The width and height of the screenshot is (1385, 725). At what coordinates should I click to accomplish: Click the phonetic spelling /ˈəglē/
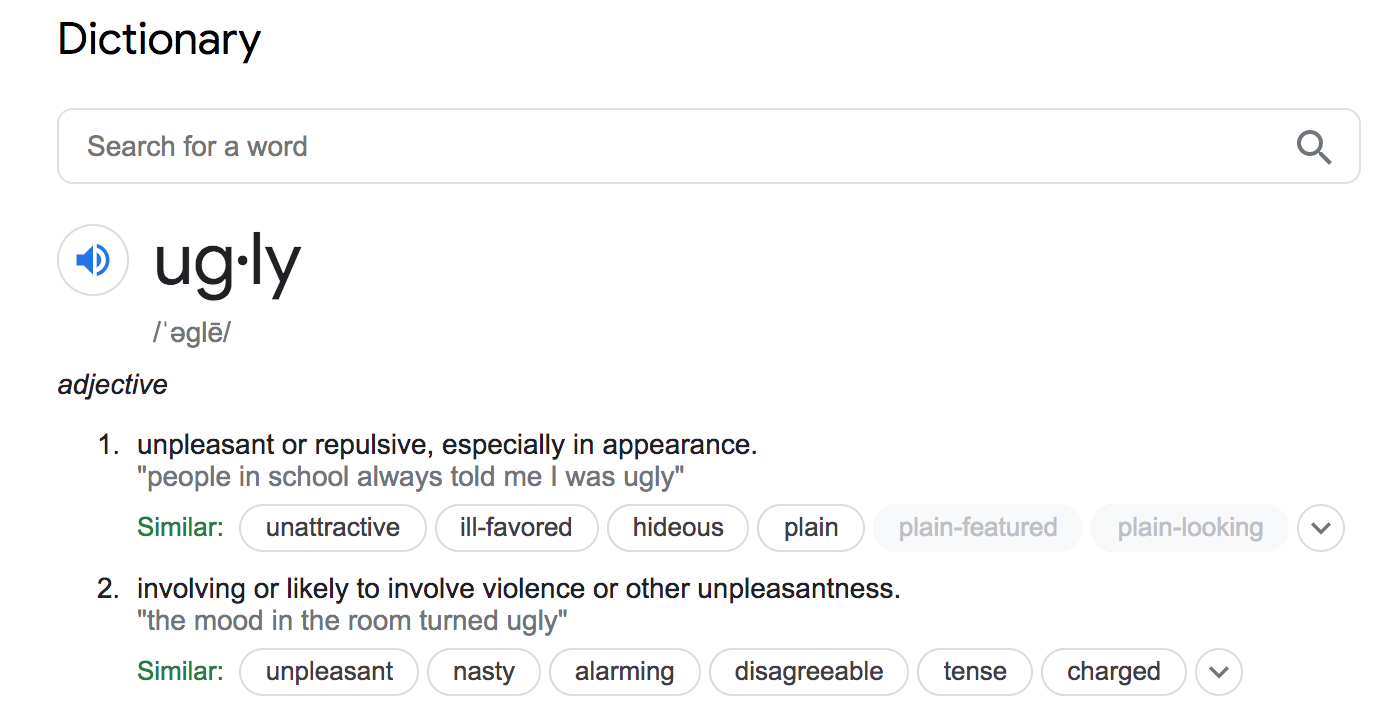pyautogui.click(x=192, y=334)
